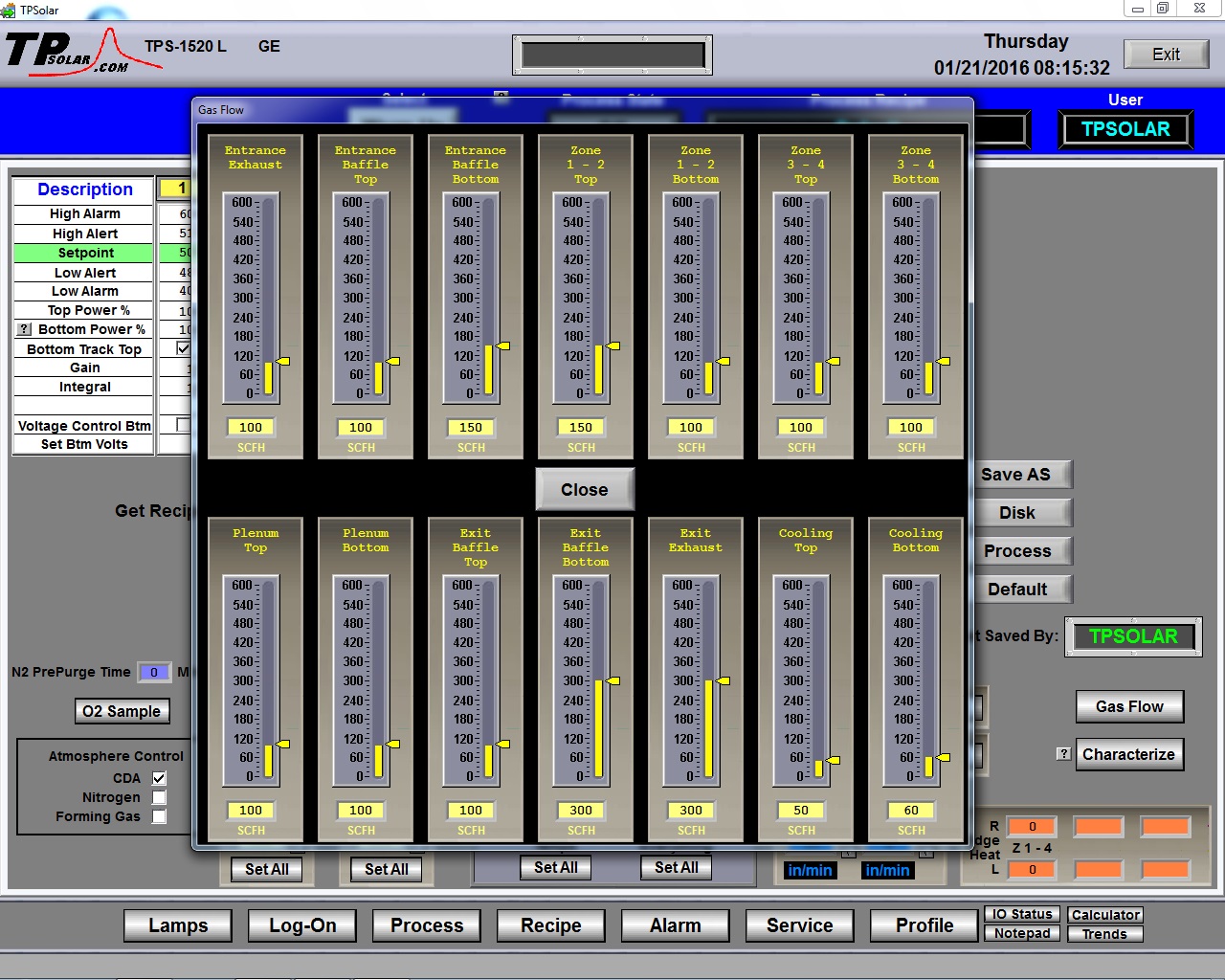Open IO Status
The height and width of the screenshot is (980, 1225).
[1022, 914]
